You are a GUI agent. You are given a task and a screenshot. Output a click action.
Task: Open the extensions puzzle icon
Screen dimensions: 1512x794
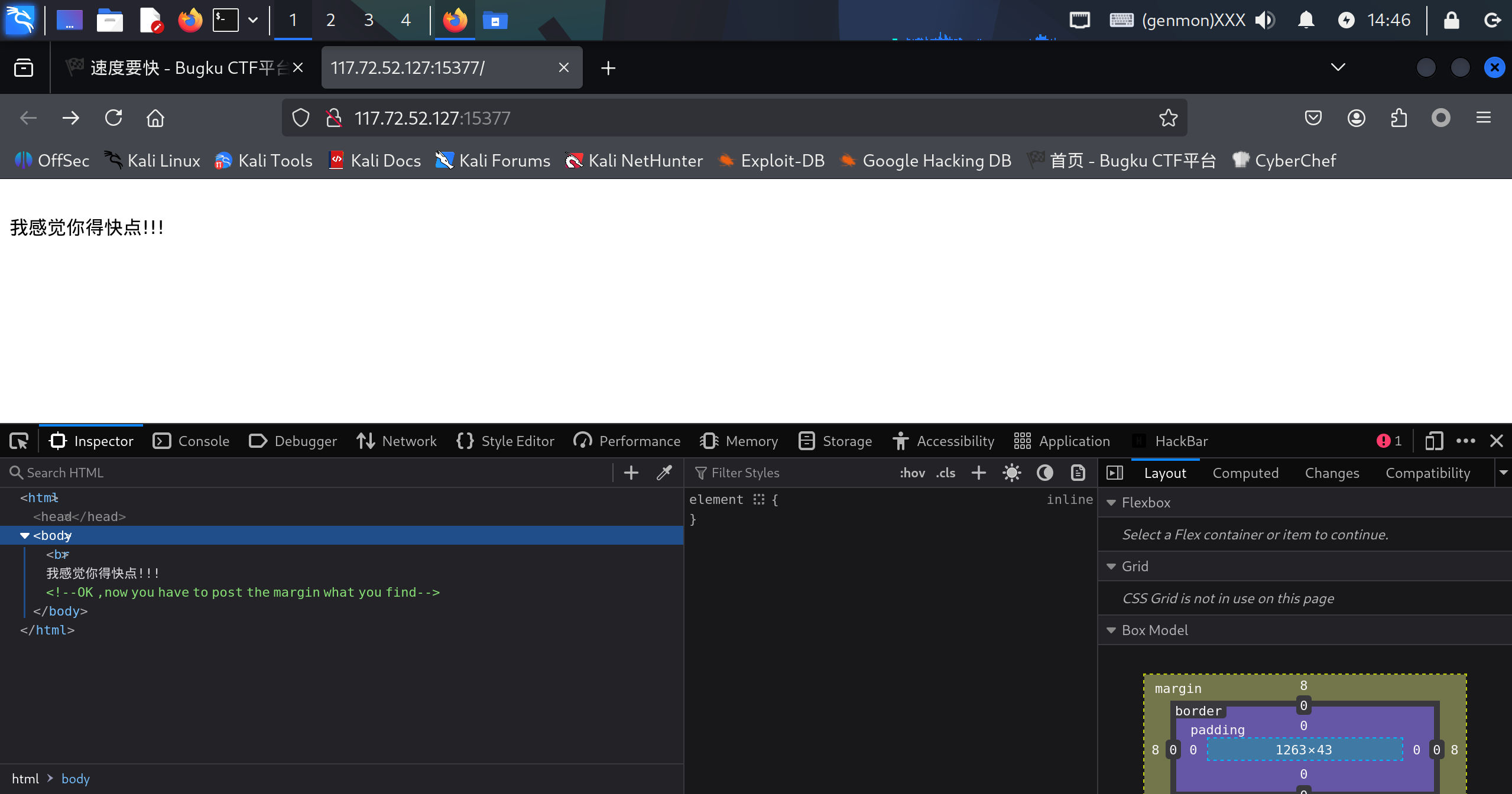(x=1399, y=118)
